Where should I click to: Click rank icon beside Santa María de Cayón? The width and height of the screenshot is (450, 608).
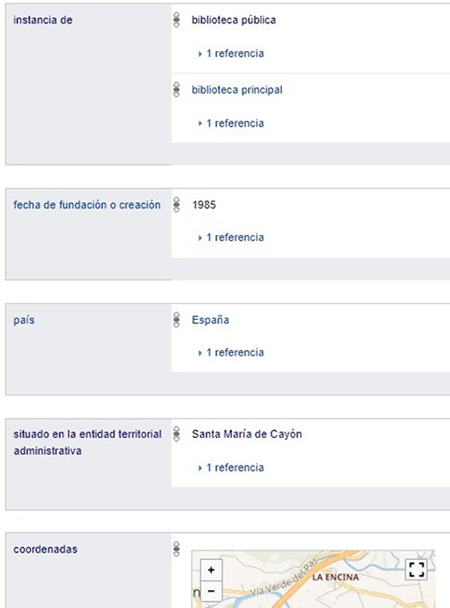tap(176, 434)
